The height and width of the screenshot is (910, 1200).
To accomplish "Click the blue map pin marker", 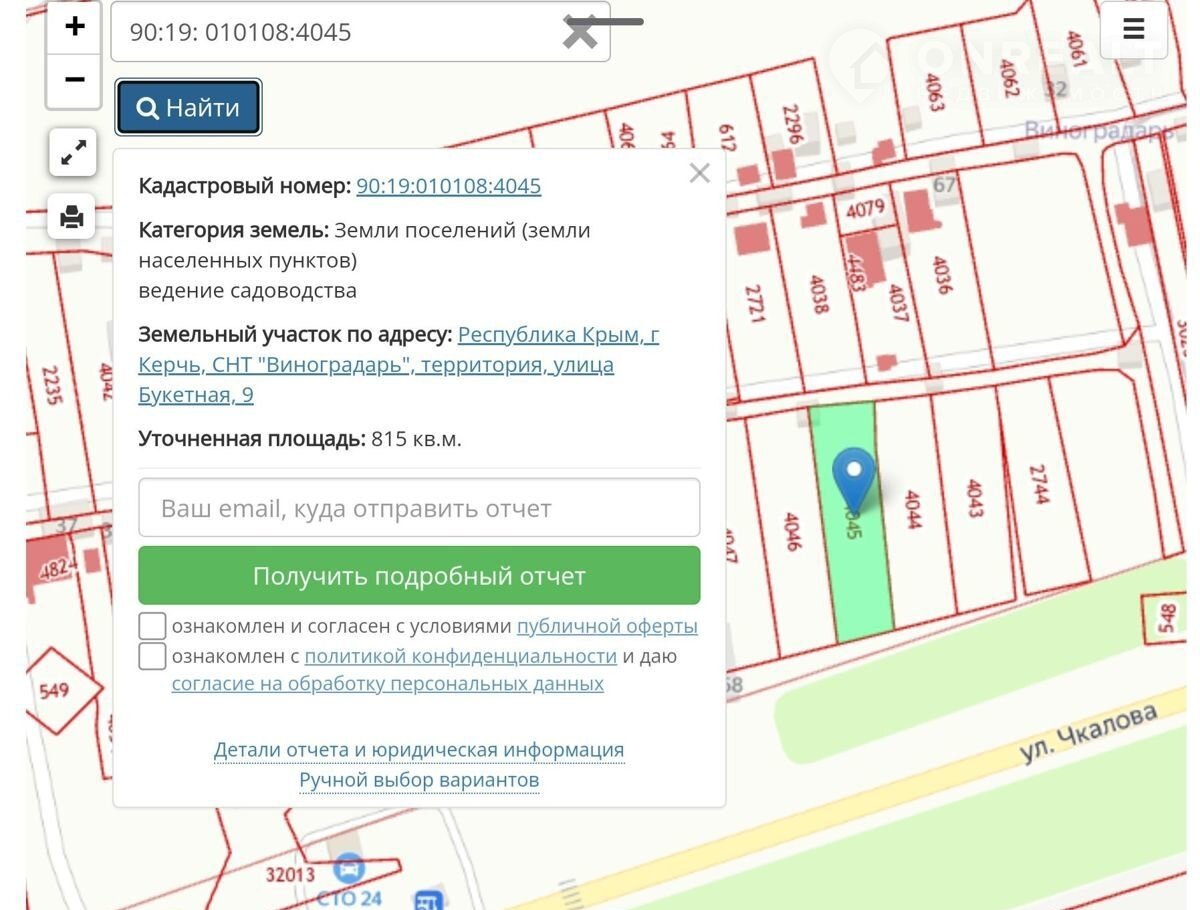I will [x=853, y=476].
